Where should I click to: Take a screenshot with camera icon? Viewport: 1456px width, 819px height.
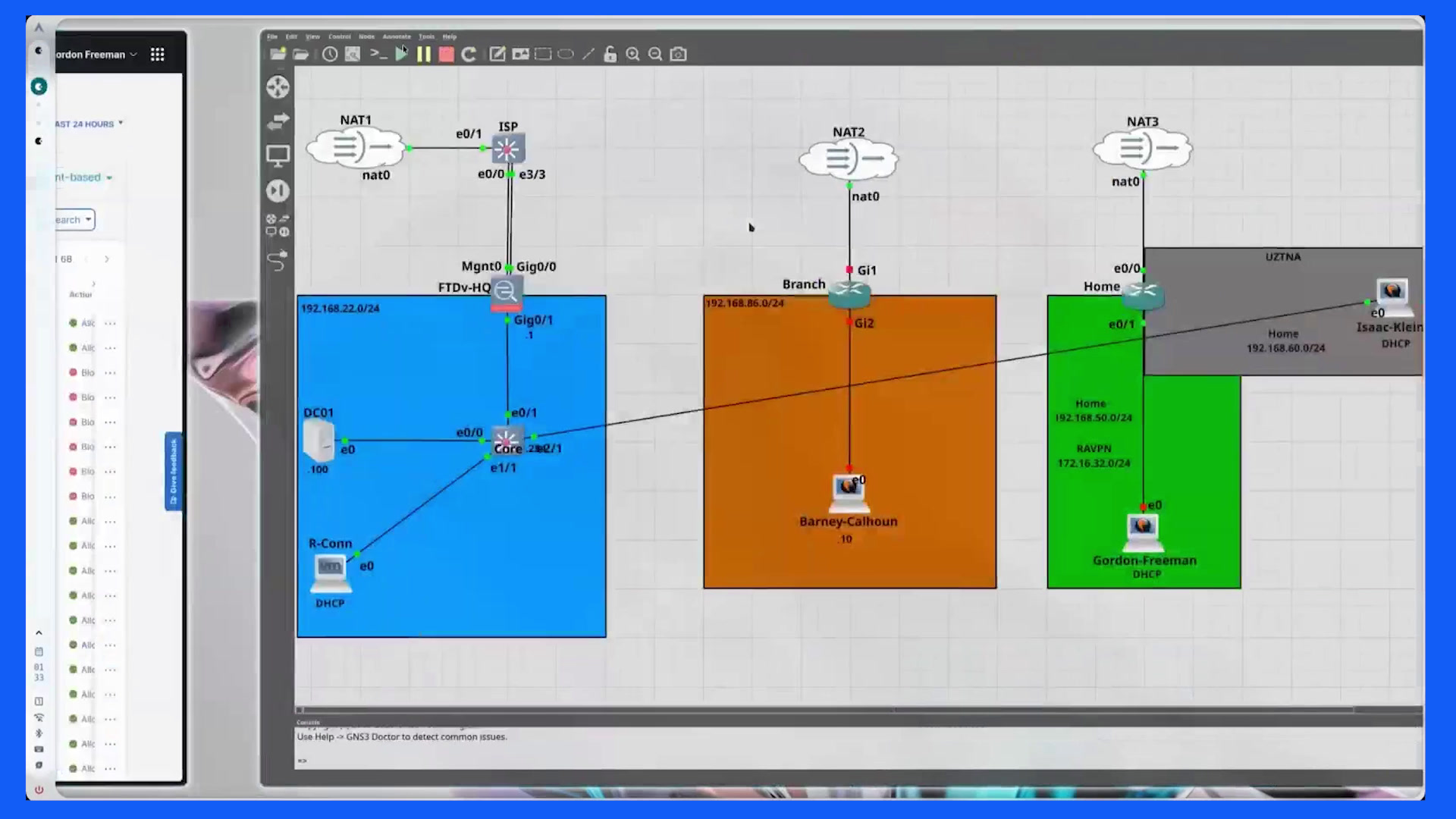(679, 54)
